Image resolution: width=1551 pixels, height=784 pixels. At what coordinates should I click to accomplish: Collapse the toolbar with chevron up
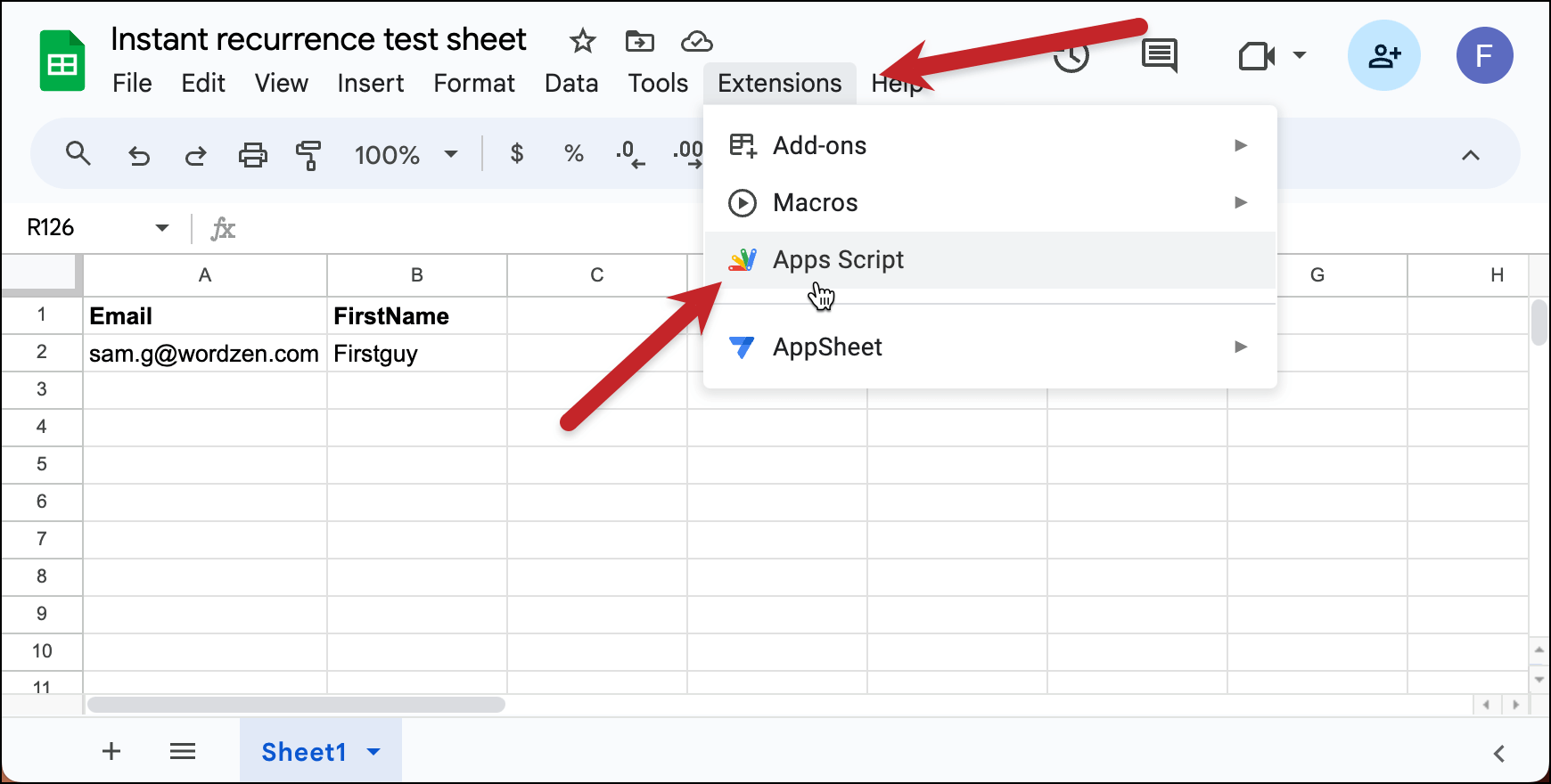click(x=1471, y=155)
